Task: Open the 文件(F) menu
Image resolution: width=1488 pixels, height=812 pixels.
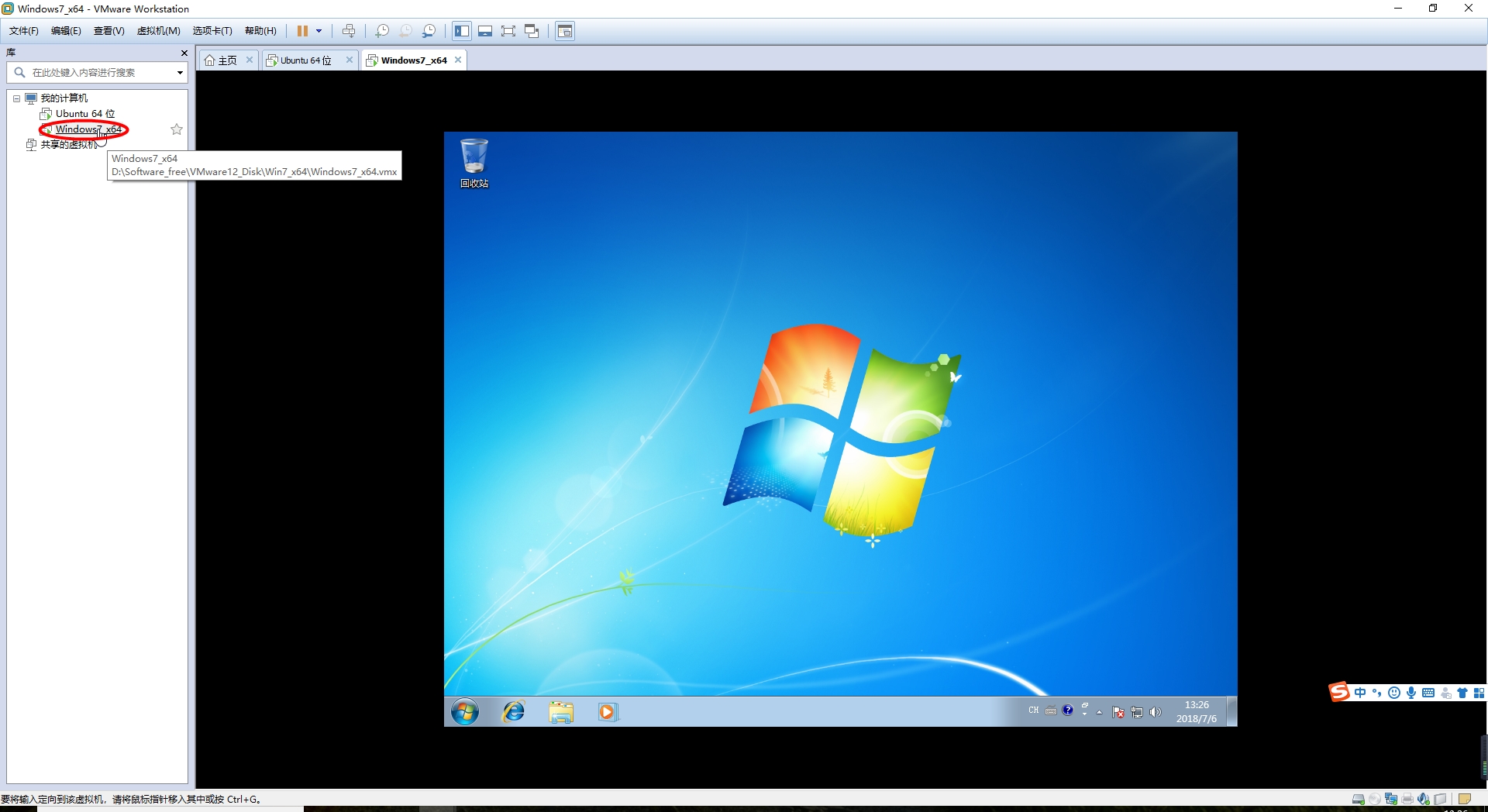Action: (24, 31)
